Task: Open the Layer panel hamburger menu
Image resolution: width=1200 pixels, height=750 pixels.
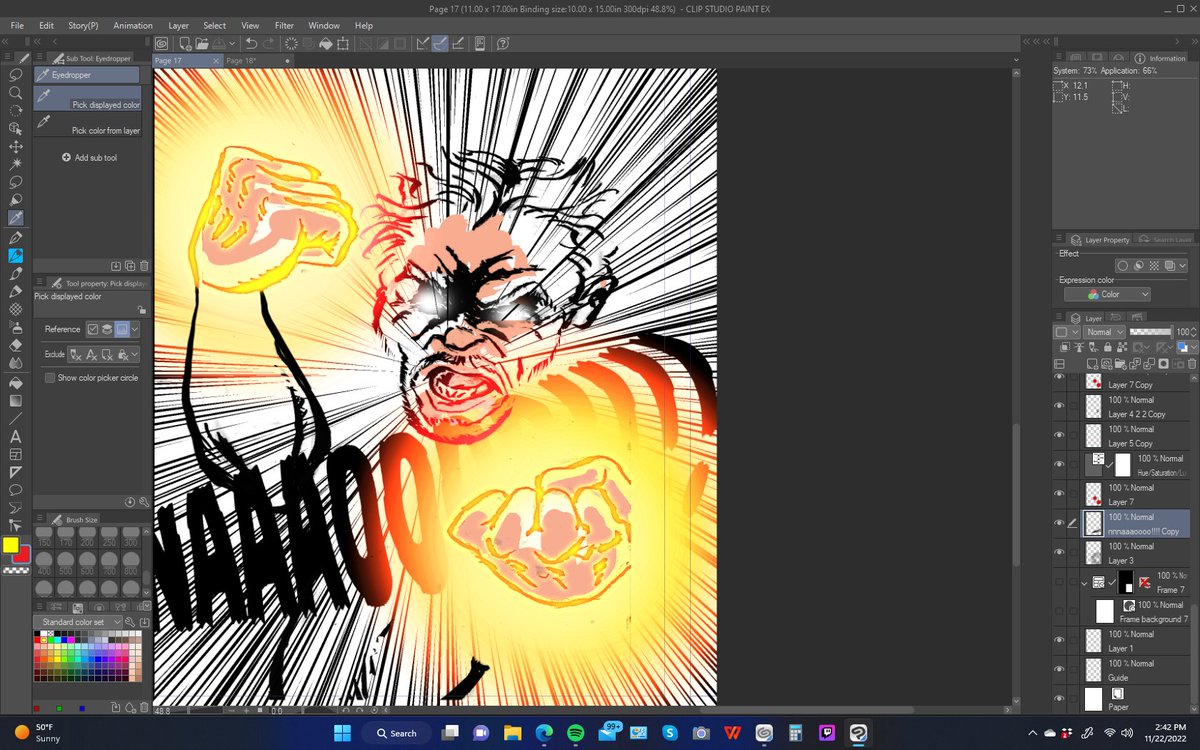Action: click(x=1059, y=318)
